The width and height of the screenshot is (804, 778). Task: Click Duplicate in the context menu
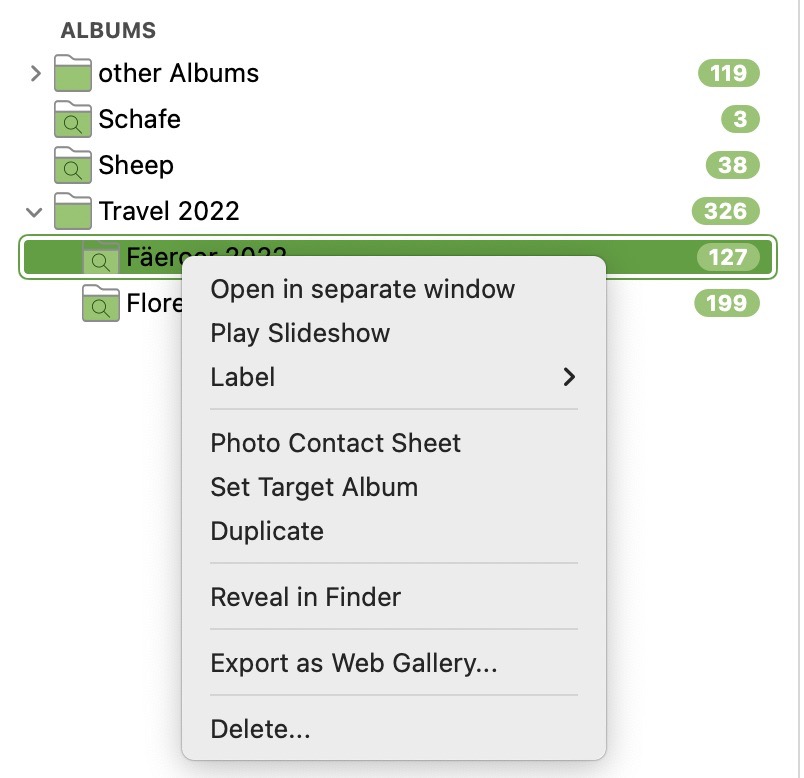coord(267,531)
